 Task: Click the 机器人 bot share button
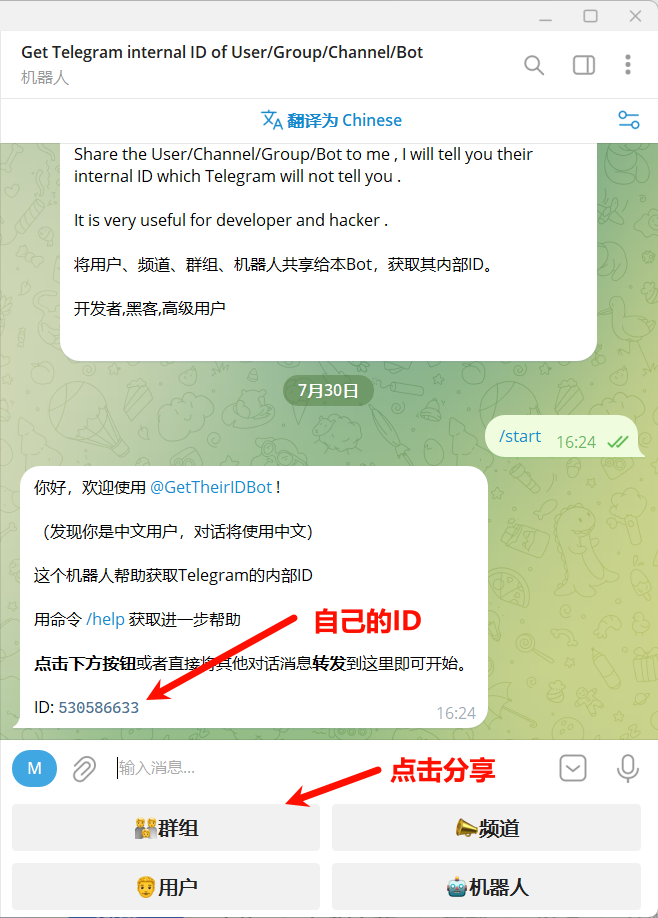coord(486,886)
